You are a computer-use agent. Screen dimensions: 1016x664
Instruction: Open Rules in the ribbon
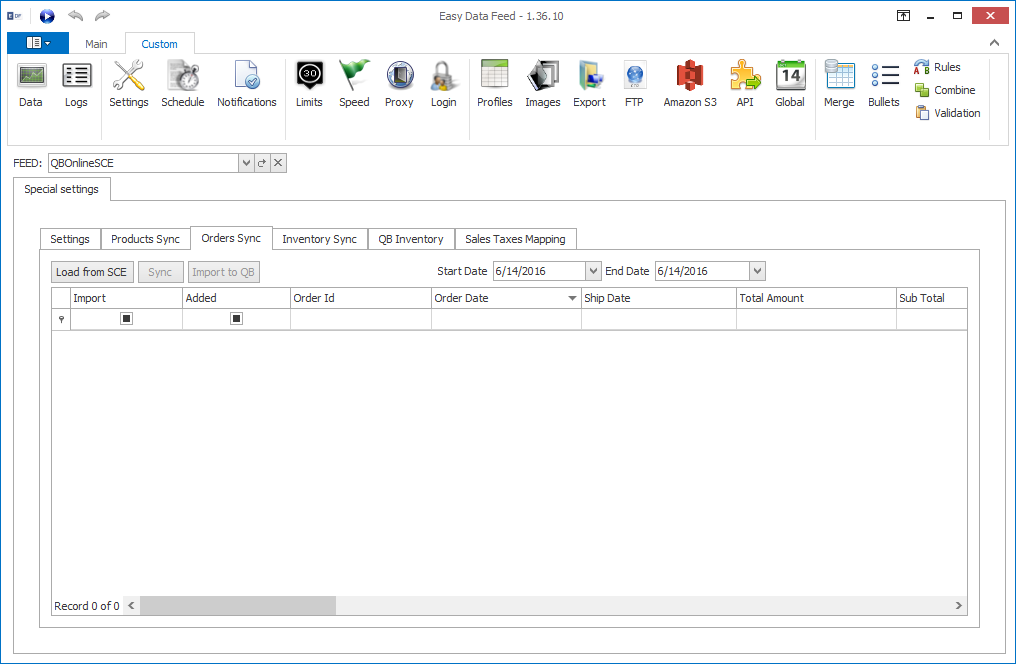[x=937, y=67]
